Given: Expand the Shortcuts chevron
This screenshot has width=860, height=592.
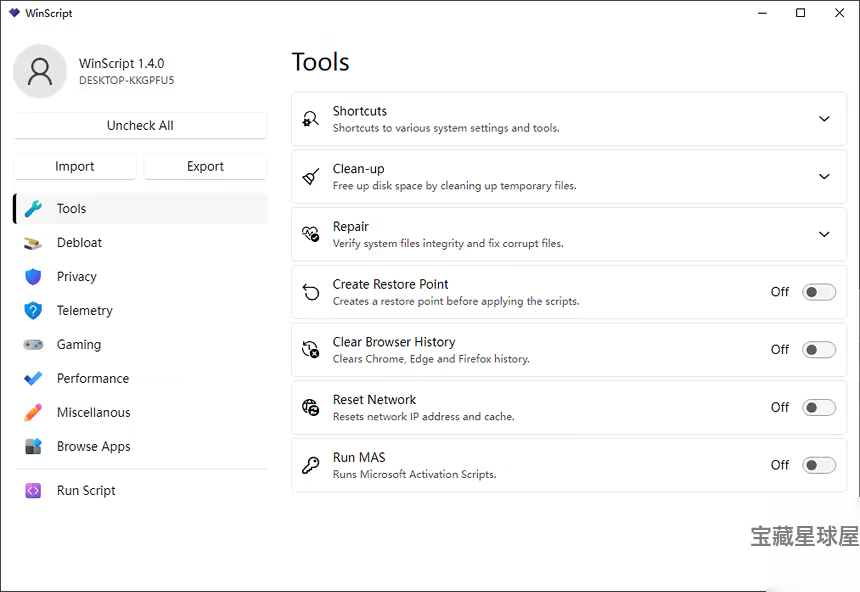Looking at the screenshot, I should [824, 119].
